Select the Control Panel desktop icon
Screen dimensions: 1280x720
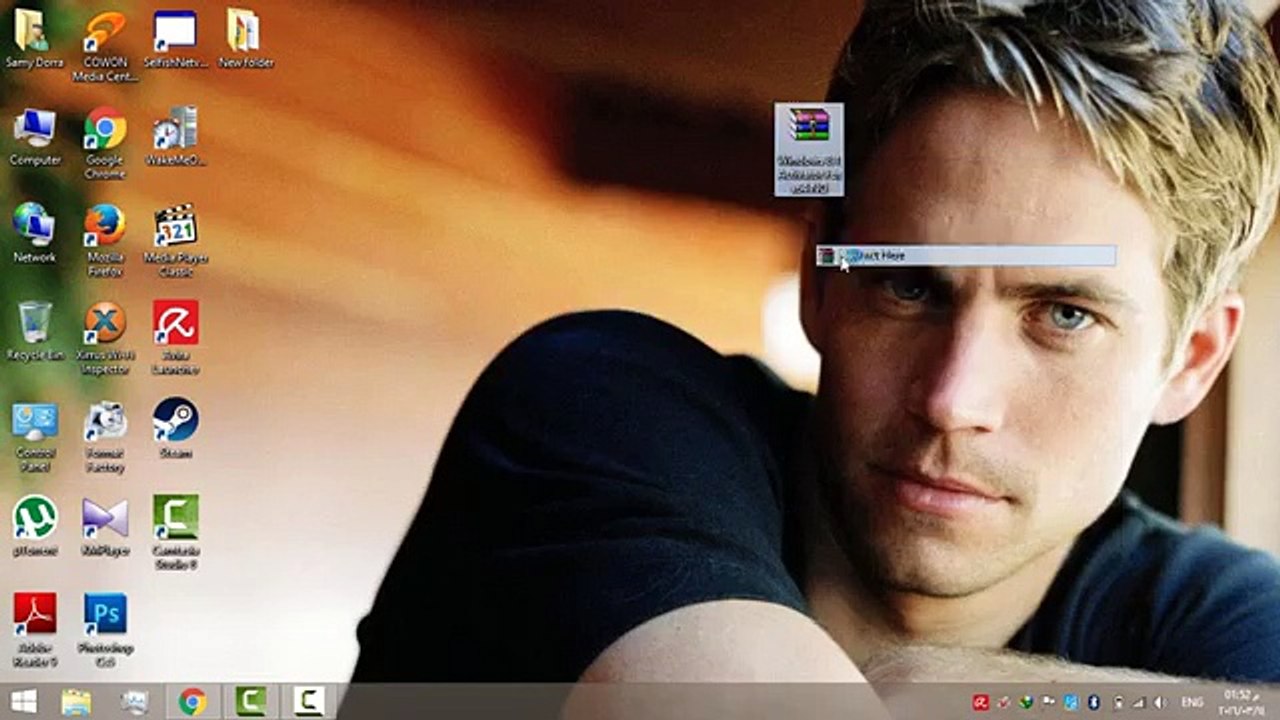tap(35, 437)
